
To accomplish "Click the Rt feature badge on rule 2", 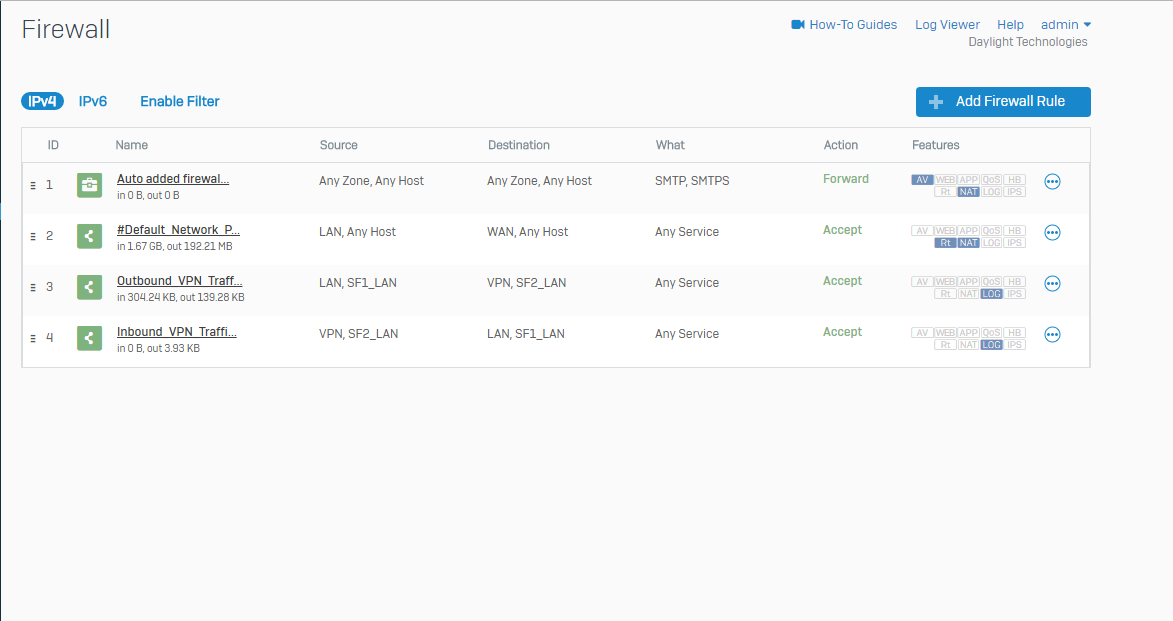I will click(x=945, y=243).
